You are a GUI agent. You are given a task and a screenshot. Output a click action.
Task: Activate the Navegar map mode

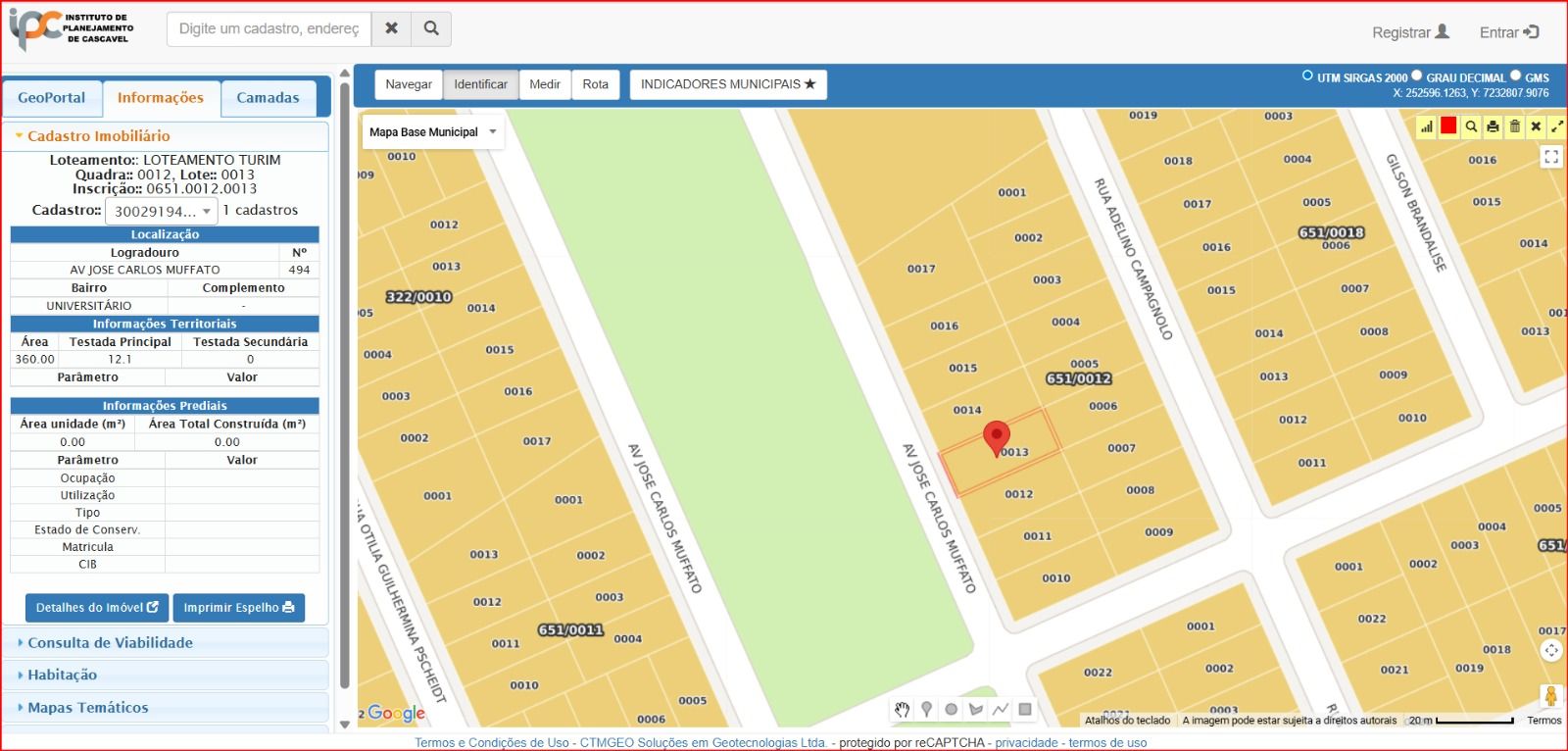[409, 84]
